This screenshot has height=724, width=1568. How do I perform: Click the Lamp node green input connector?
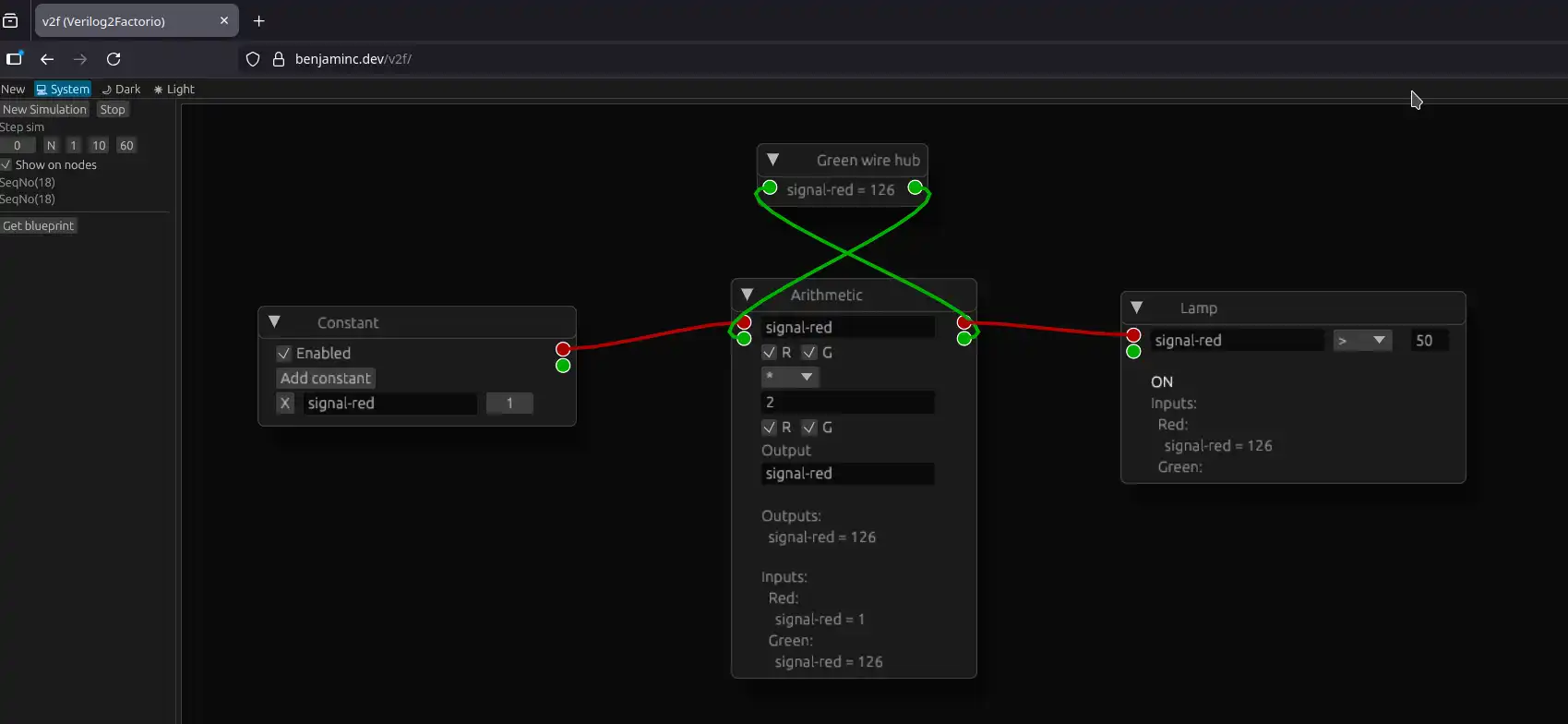pos(1133,351)
